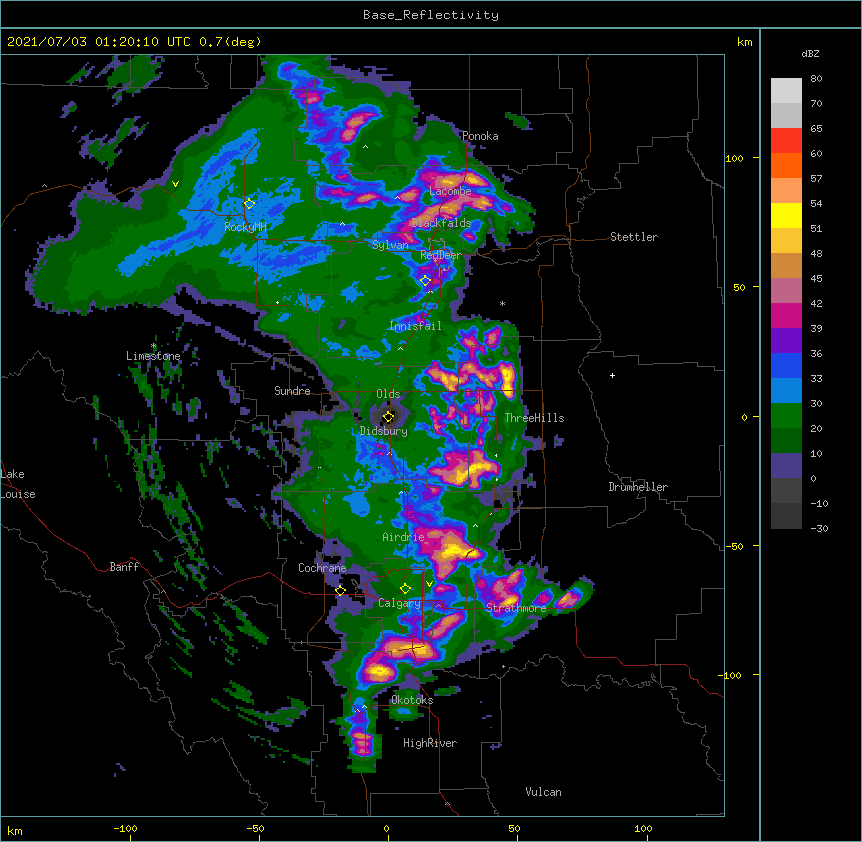Click the yellow diamond marker below Cochrane
The width and height of the screenshot is (862, 842).
[x=340, y=590]
